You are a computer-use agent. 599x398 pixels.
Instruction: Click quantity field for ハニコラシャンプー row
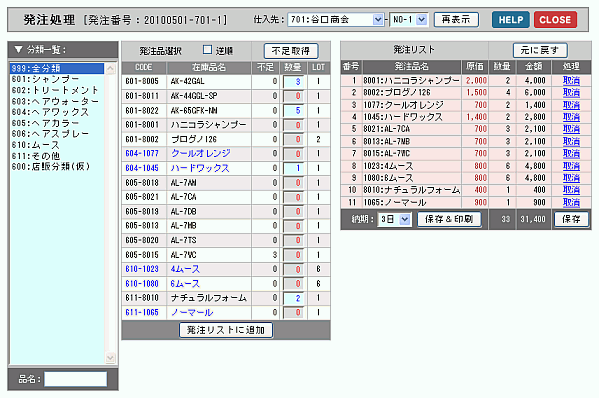point(293,125)
